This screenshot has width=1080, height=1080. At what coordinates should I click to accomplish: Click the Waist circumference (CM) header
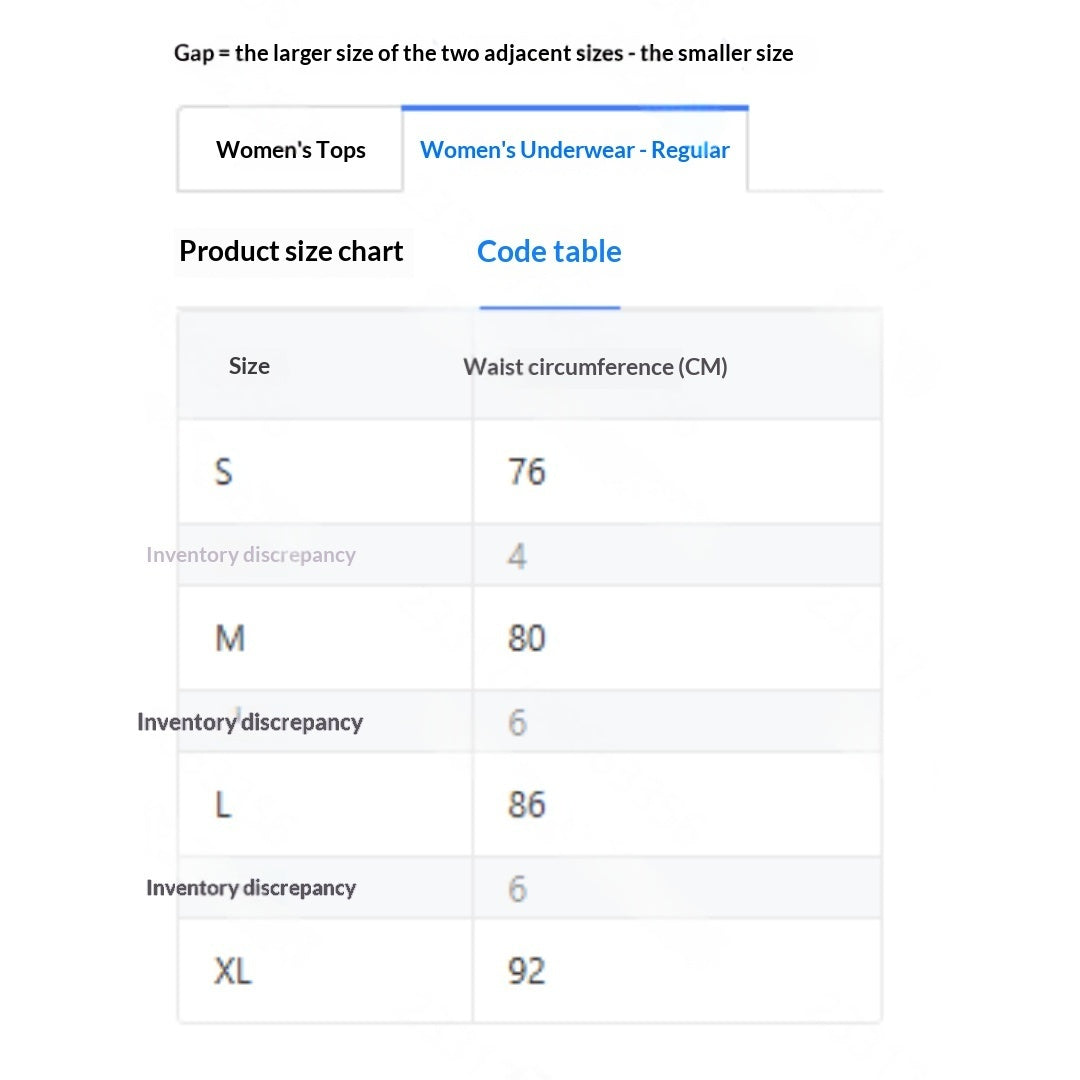point(595,367)
